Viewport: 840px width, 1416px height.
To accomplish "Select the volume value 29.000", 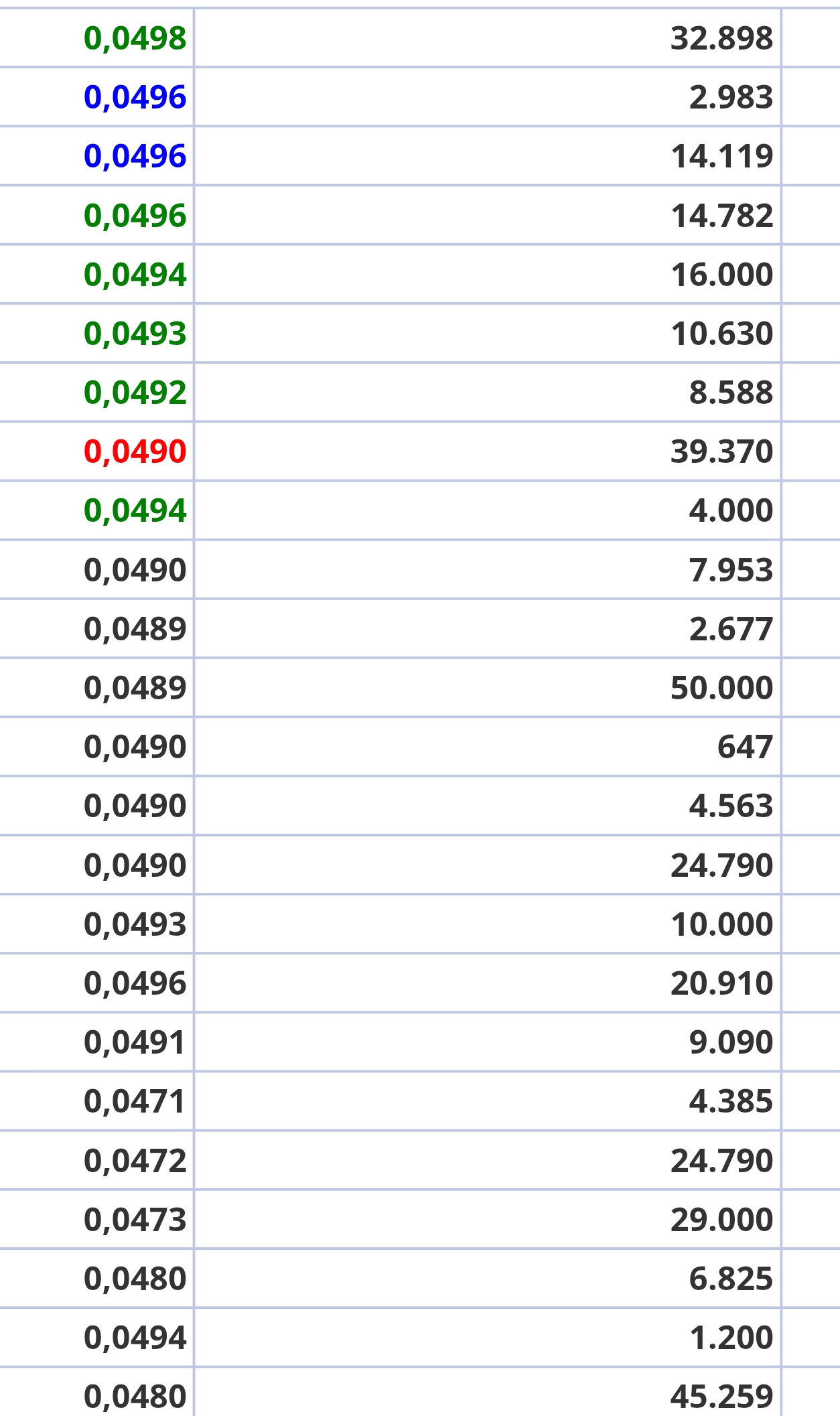I will coord(722,1219).
